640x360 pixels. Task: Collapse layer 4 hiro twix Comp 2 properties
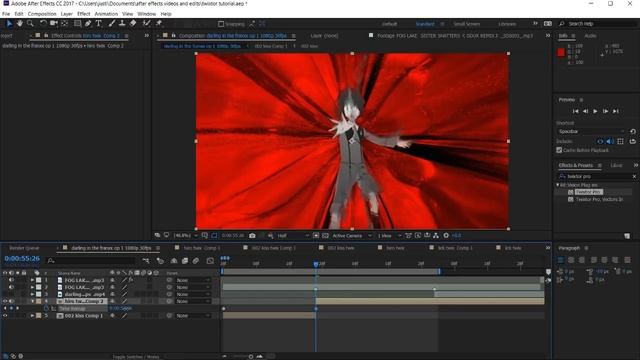point(32,301)
